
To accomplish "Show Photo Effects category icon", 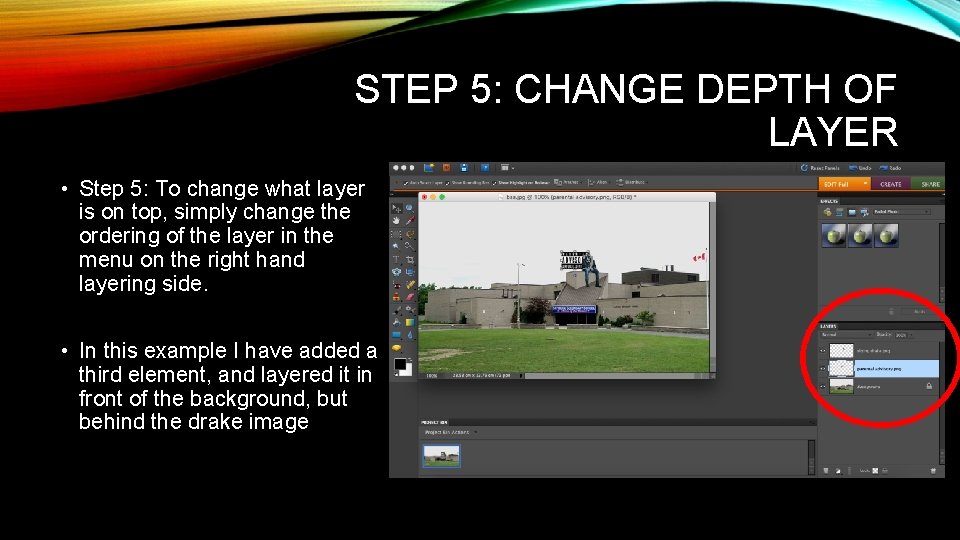I will pos(852,212).
